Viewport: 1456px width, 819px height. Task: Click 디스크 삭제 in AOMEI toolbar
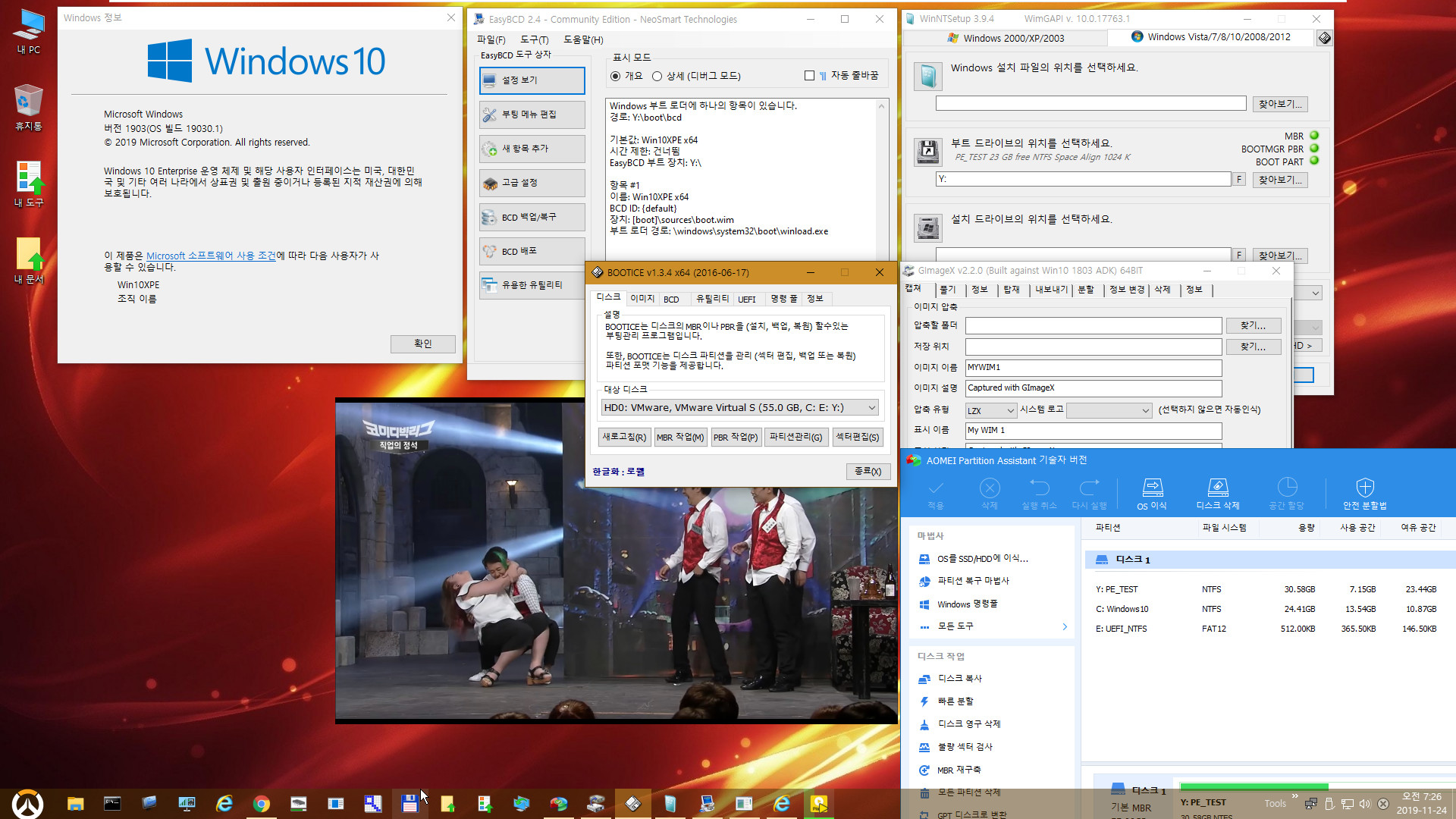coord(1217,494)
